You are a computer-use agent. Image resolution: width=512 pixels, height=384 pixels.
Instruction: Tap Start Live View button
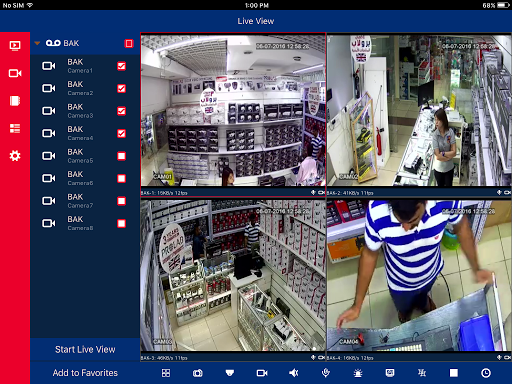coord(85,349)
